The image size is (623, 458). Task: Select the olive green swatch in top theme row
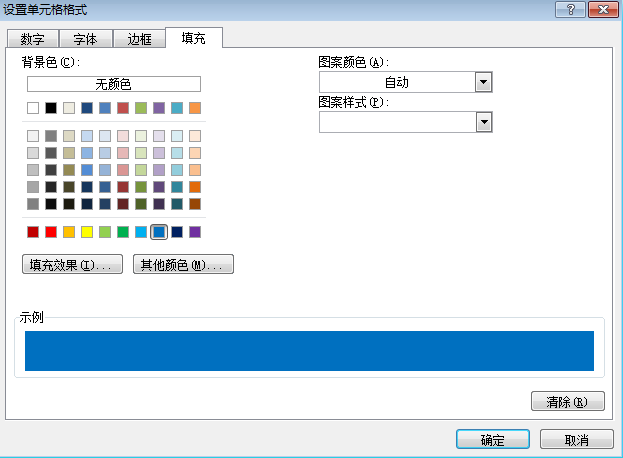click(x=141, y=108)
